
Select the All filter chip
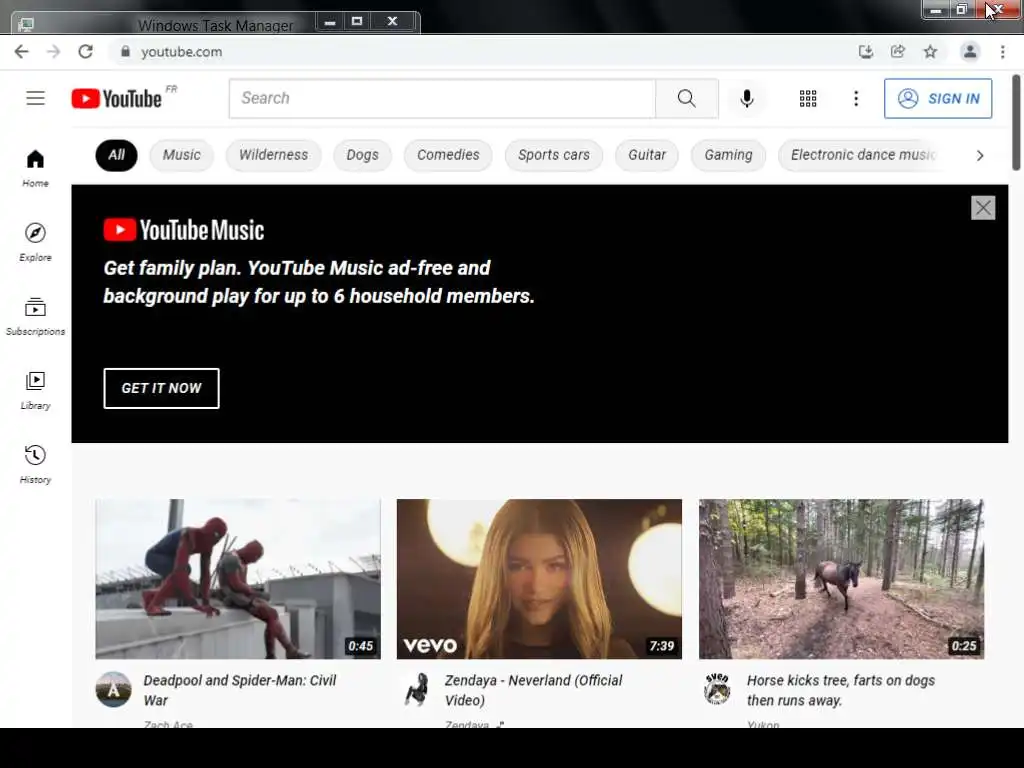116,155
